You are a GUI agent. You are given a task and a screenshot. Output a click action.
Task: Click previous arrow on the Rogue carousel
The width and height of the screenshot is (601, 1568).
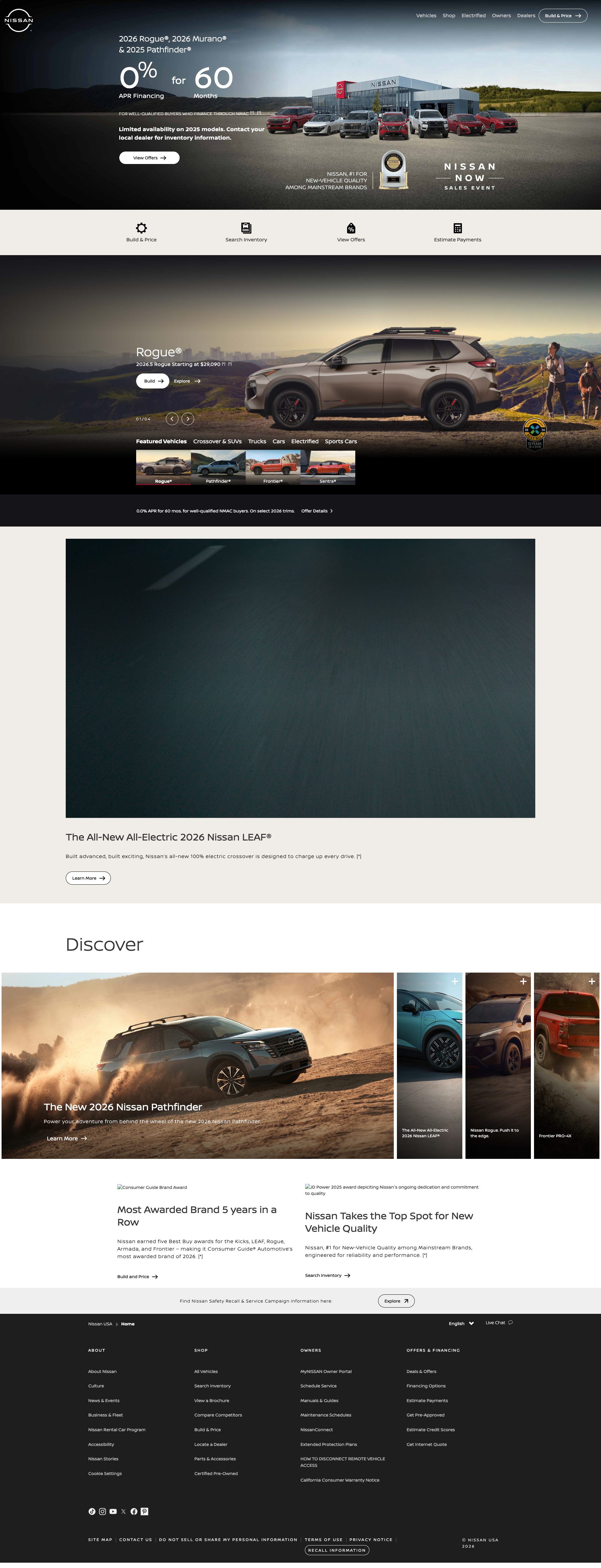pos(172,419)
